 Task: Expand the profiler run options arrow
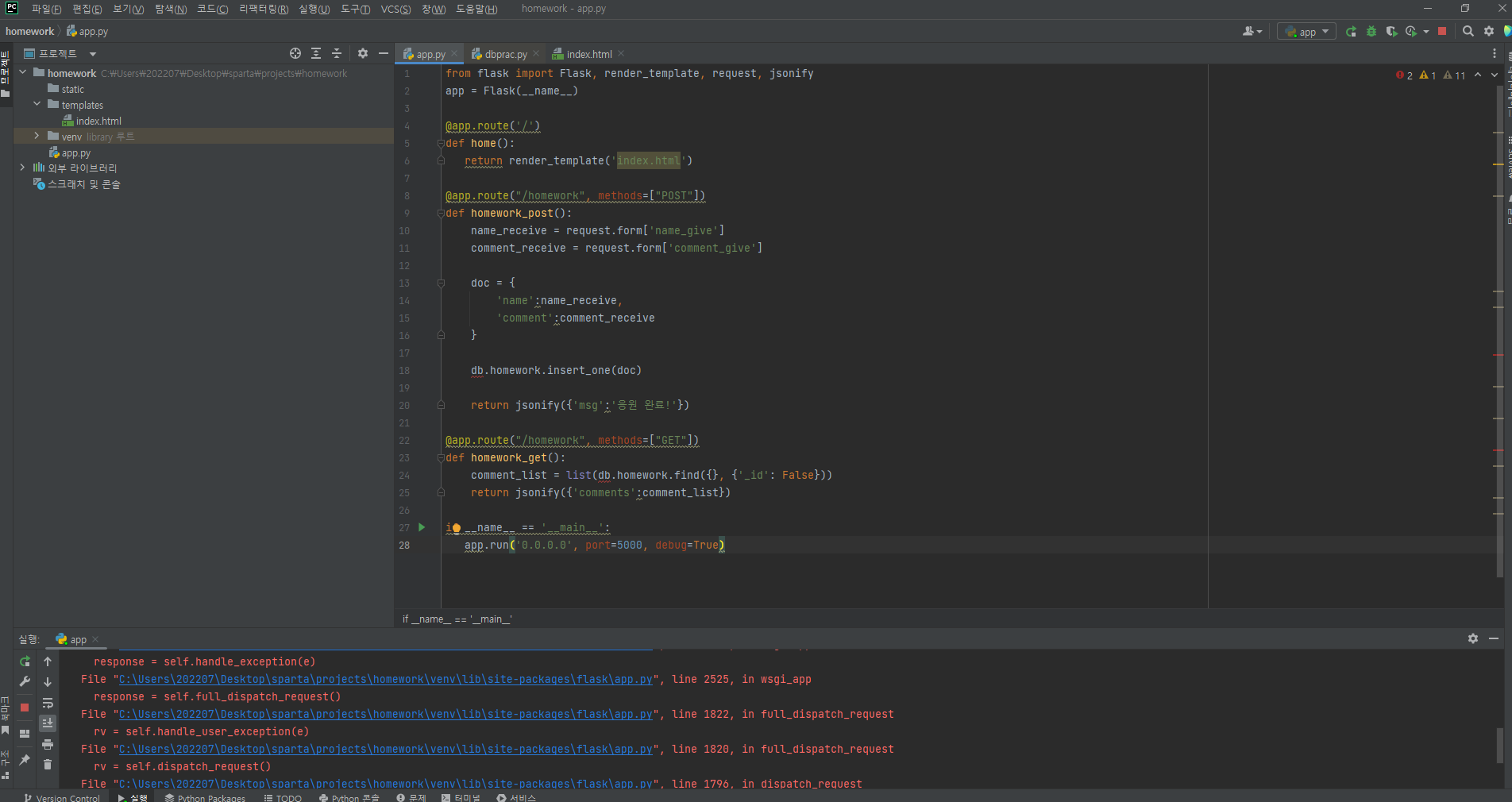[1426, 32]
